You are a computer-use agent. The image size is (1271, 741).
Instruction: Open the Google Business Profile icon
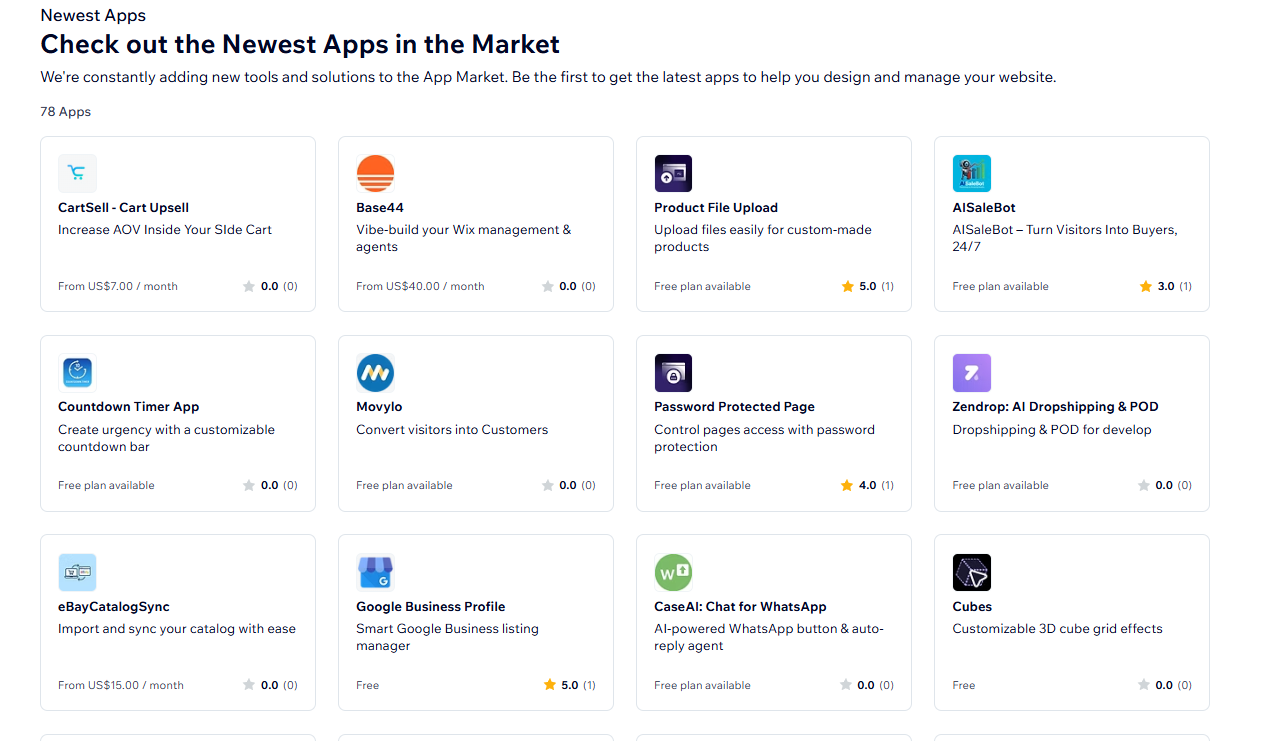click(x=376, y=572)
